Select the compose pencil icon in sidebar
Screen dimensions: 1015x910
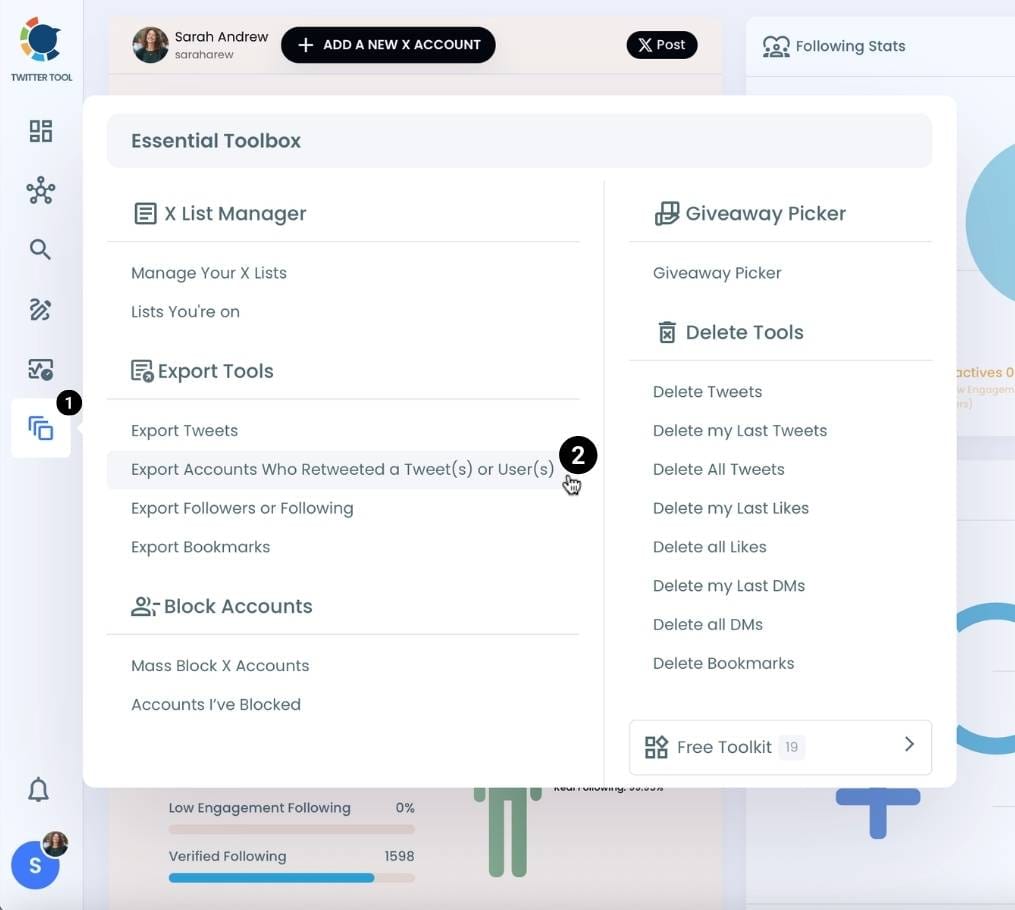[40, 310]
